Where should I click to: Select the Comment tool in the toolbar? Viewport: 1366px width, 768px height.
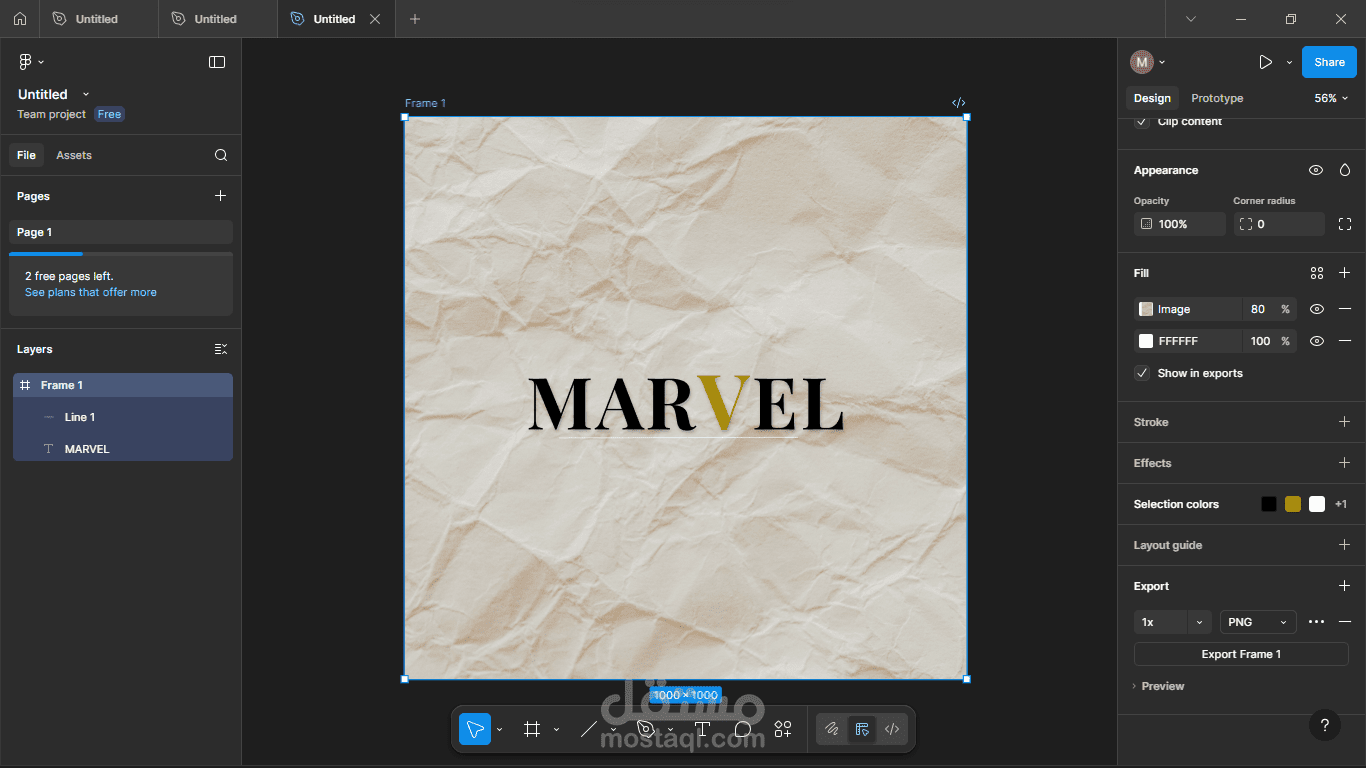pyautogui.click(x=743, y=729)
